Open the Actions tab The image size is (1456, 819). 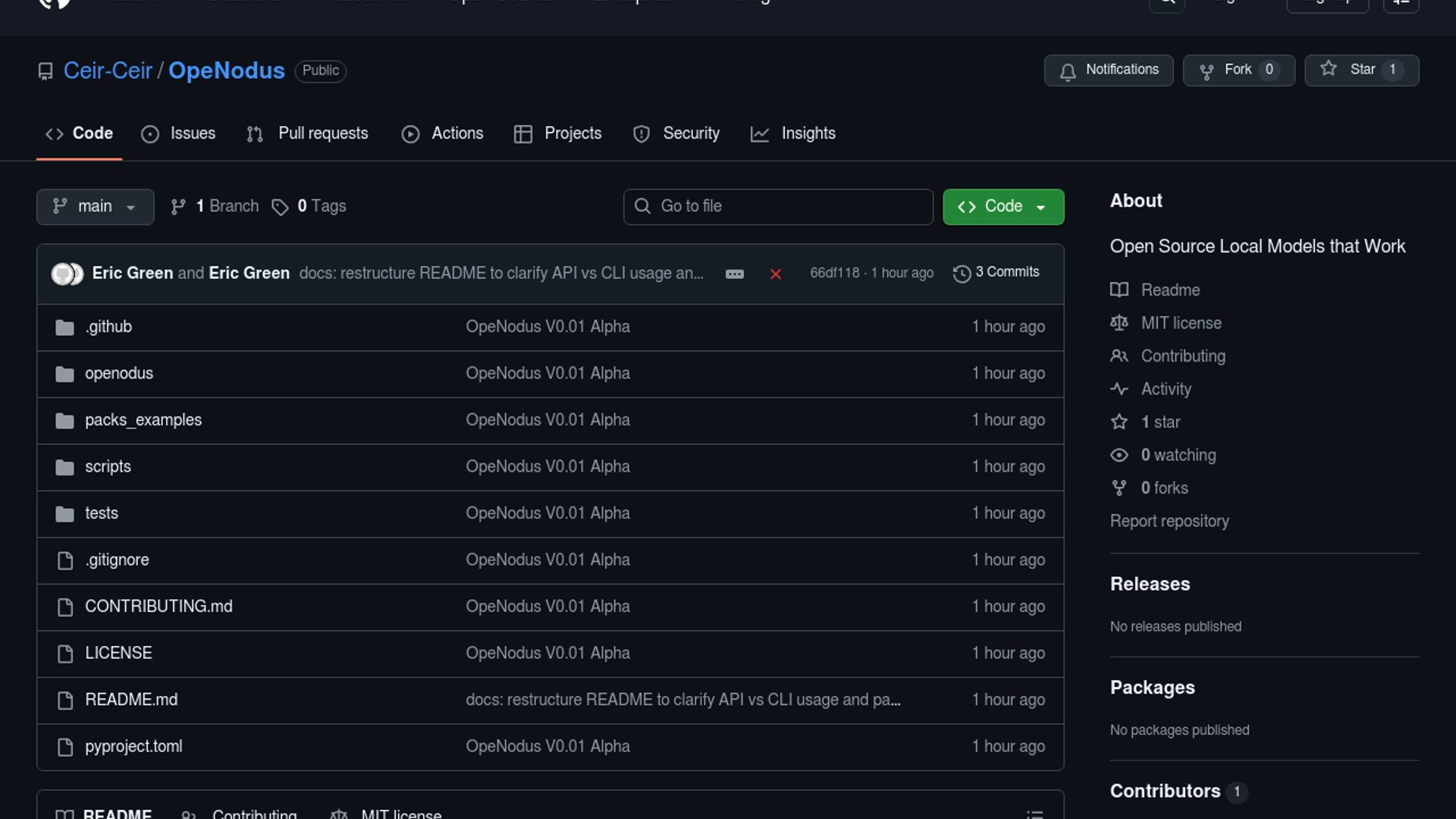(442, 133)
